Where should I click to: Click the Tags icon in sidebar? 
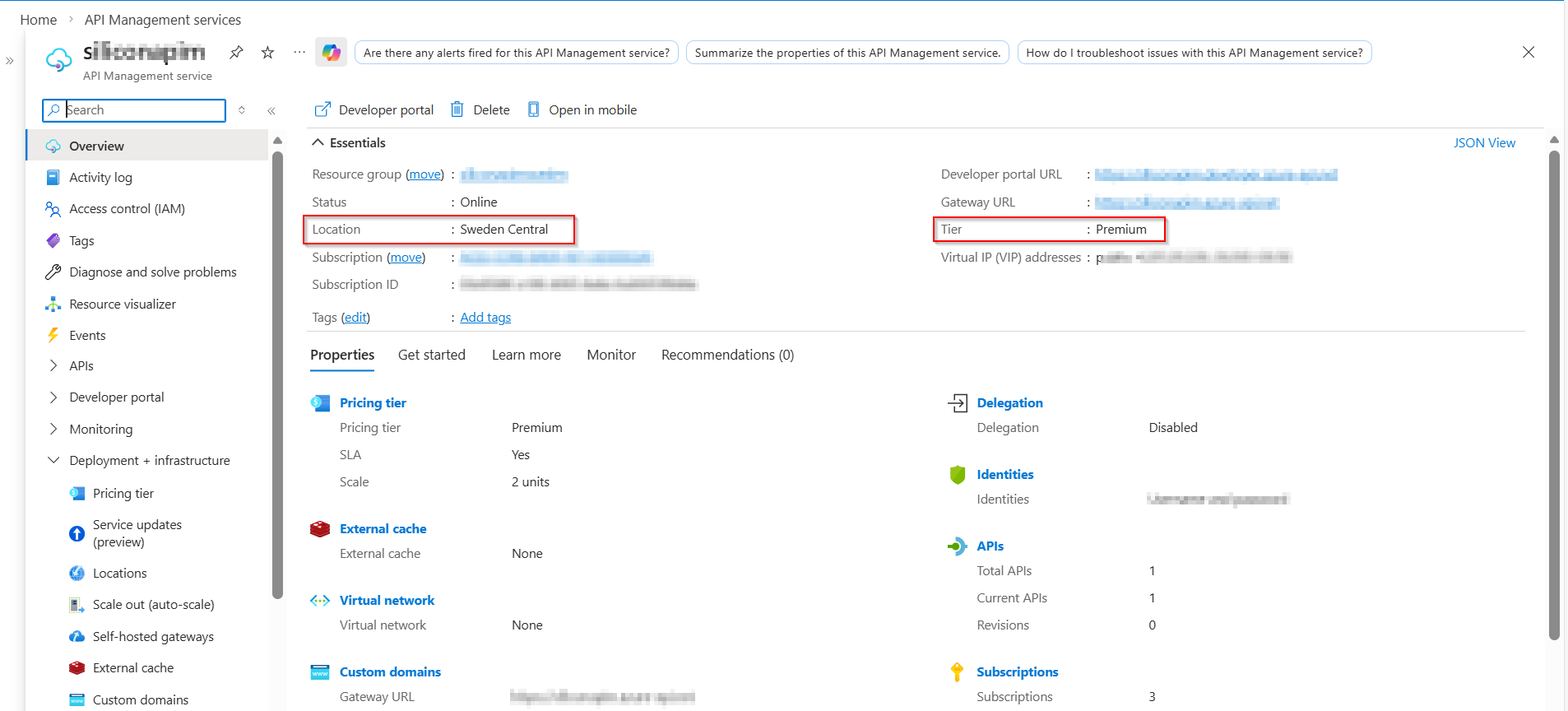(x=53, y=240)
